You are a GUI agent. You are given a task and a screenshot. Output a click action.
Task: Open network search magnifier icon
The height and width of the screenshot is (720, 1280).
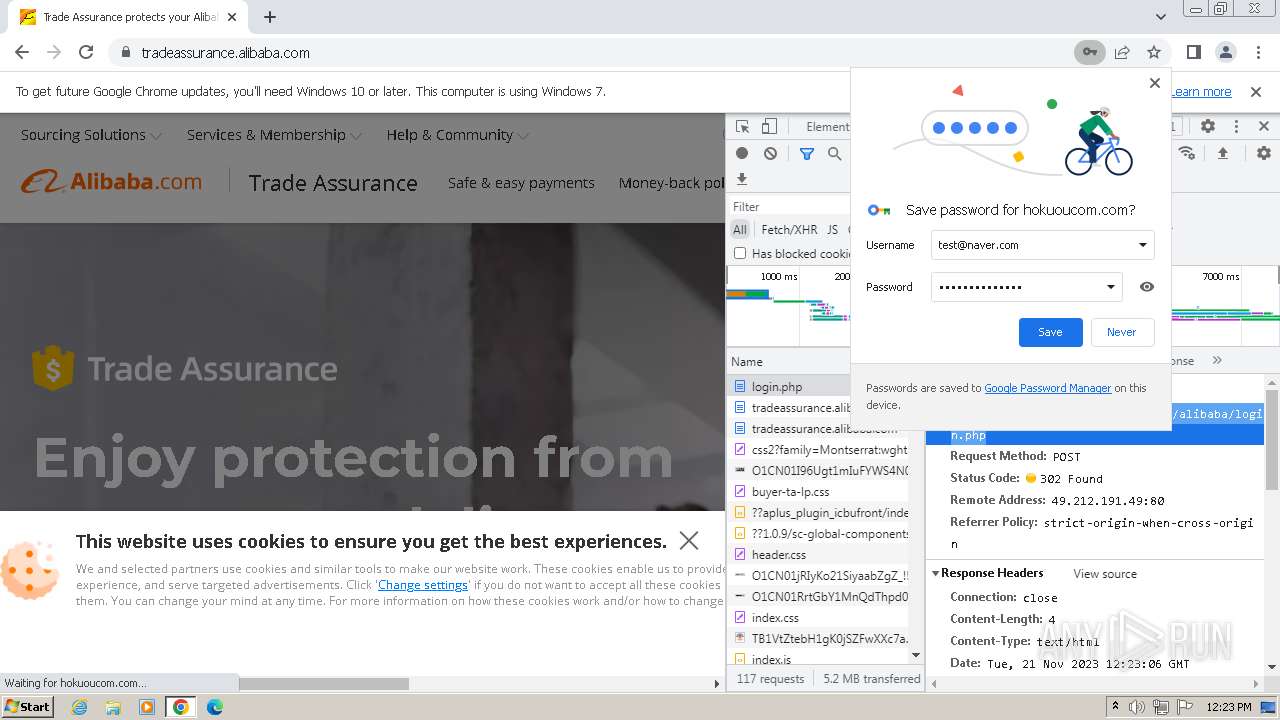pyautogui.click(x=834, y=153)
